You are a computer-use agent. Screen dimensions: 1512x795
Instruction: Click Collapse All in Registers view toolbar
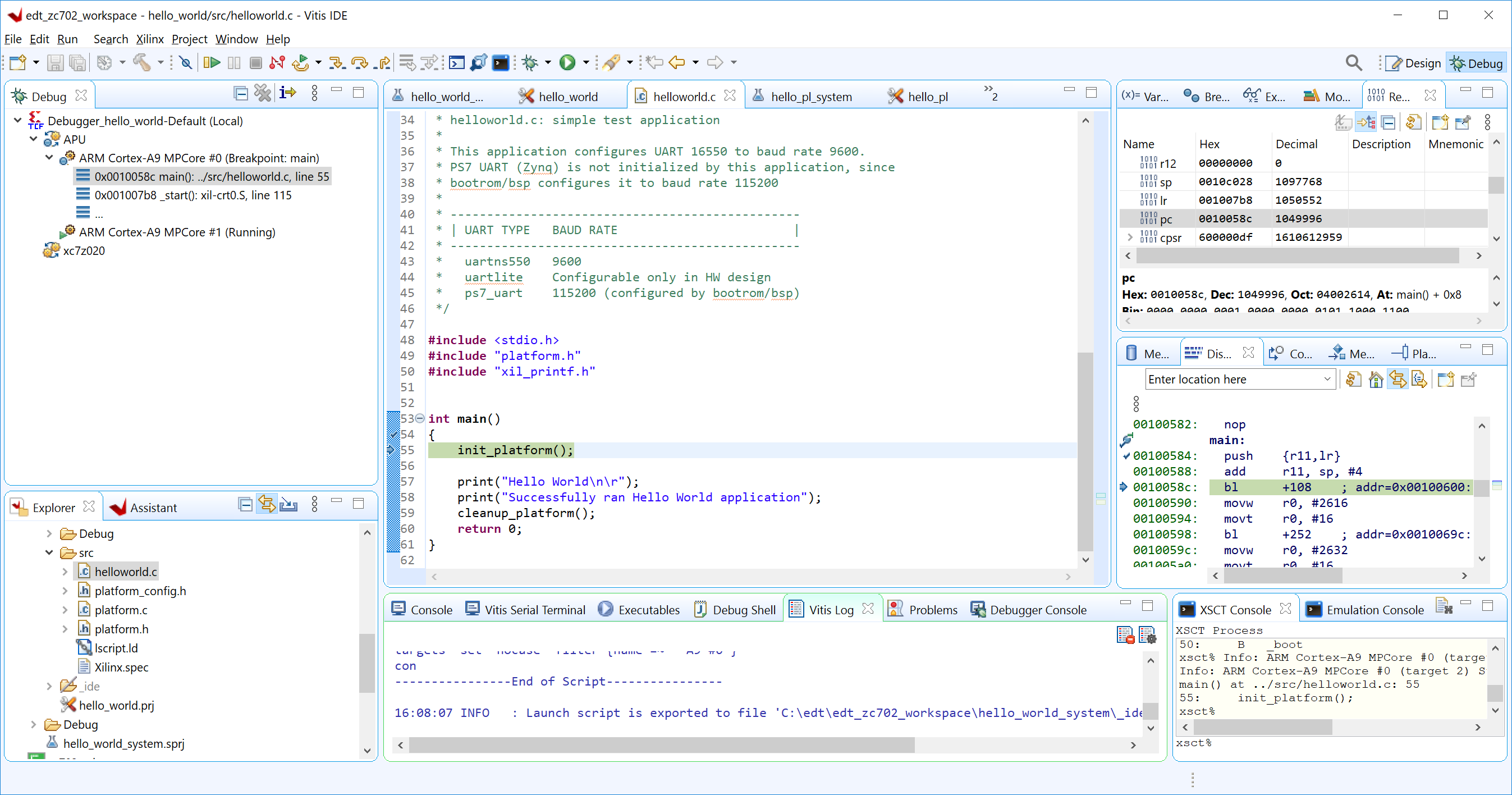[x=1389, y=122]
